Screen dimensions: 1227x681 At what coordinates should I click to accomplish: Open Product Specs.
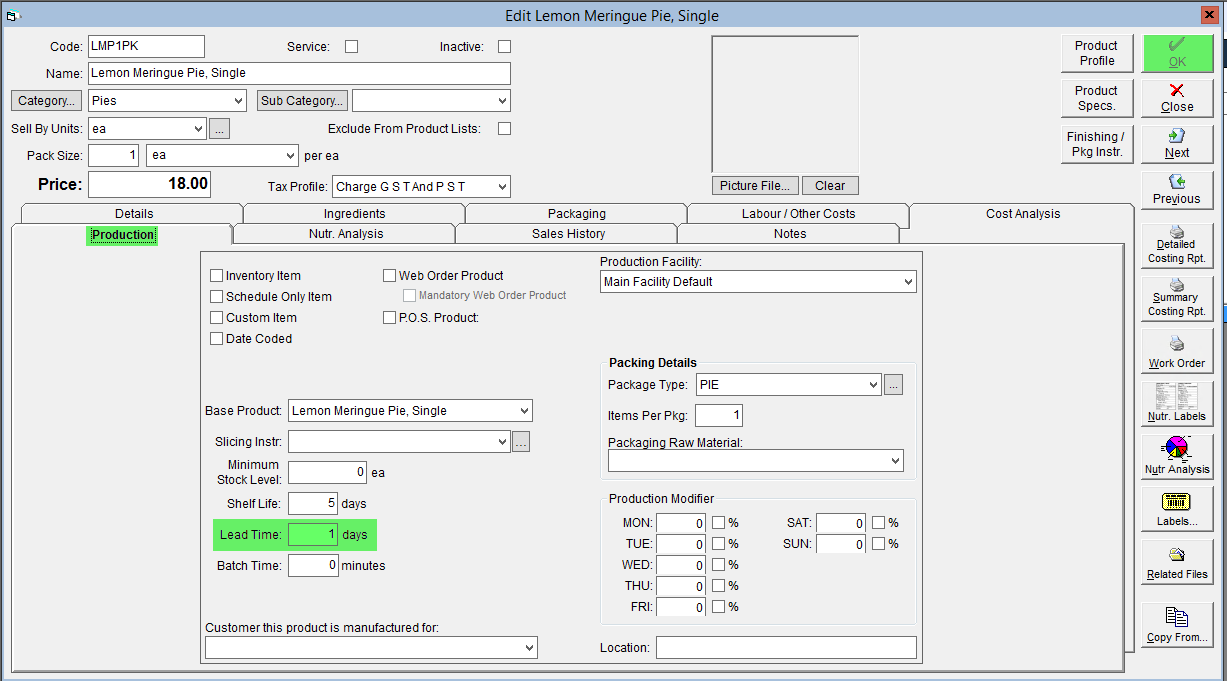tap(1096, 98)
